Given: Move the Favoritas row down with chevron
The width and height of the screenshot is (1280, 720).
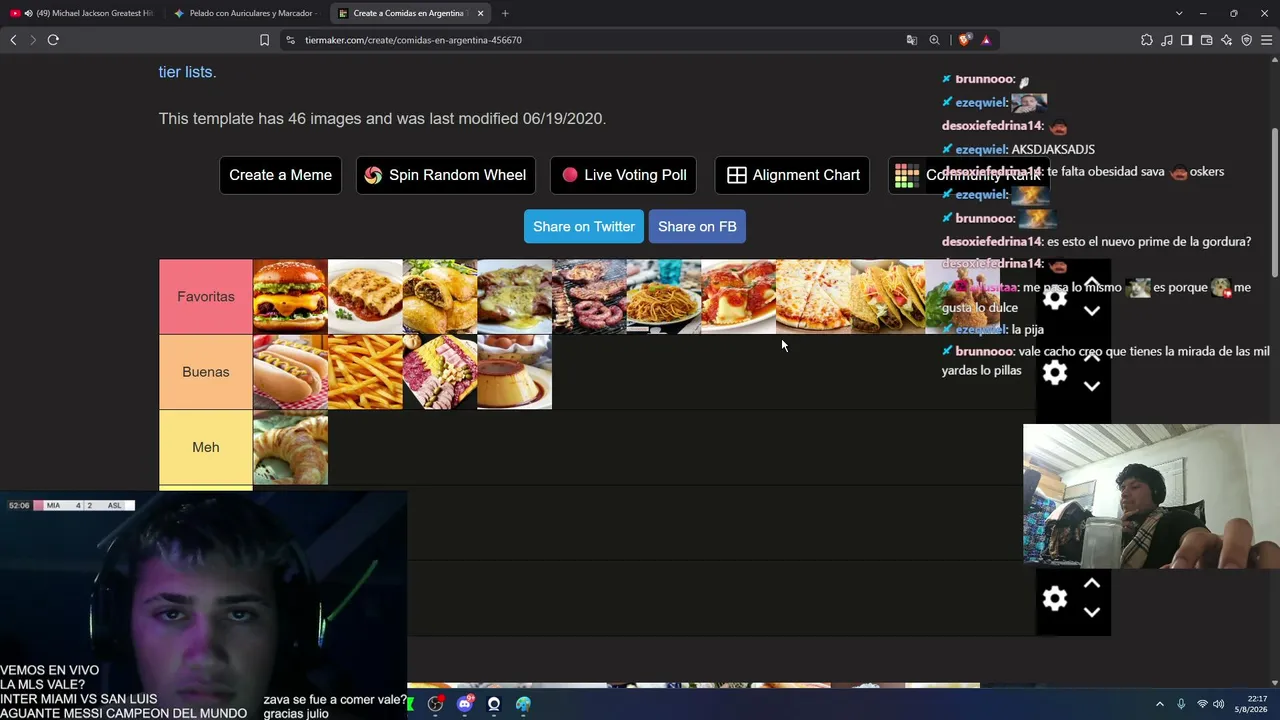Looking at the screenshot, I should (1092, 311).
